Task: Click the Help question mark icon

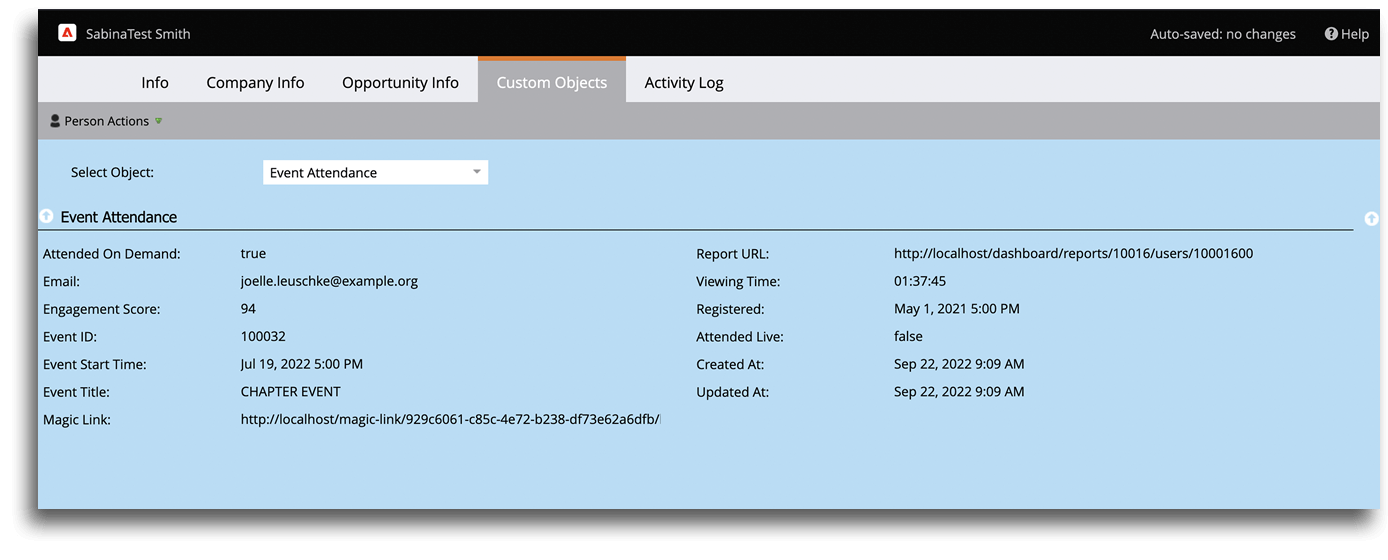Action: tap(1331, 34)
